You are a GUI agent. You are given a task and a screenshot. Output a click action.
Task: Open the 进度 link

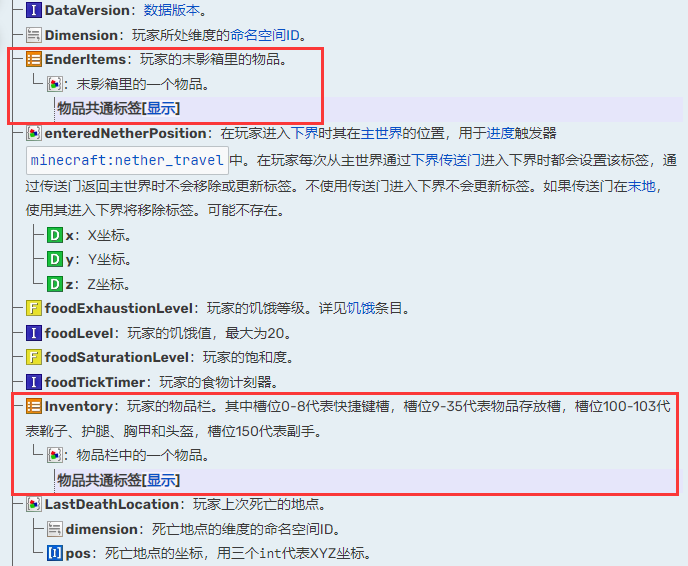[500, 133]
